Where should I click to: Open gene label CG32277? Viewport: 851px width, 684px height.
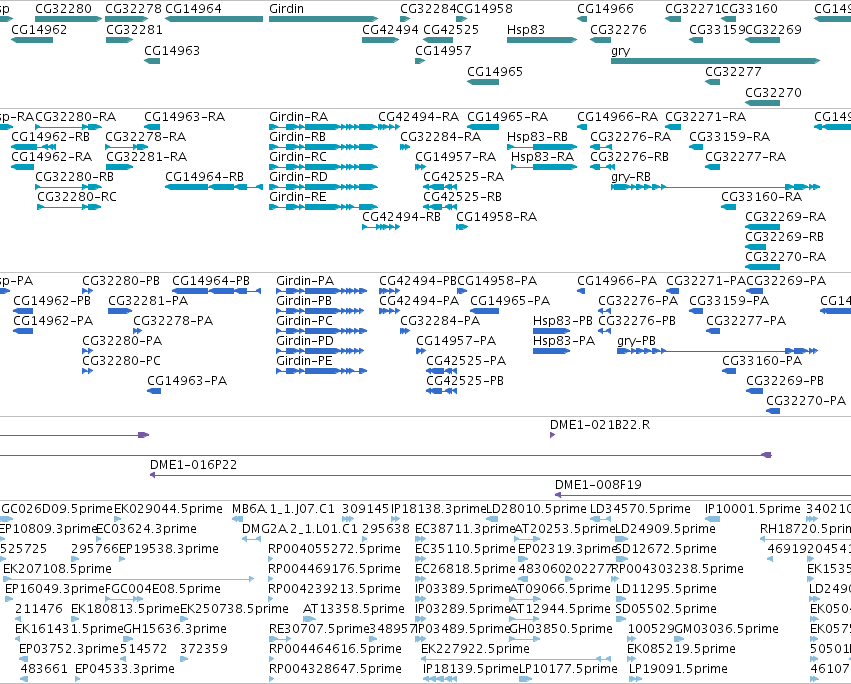pos(733,72)
